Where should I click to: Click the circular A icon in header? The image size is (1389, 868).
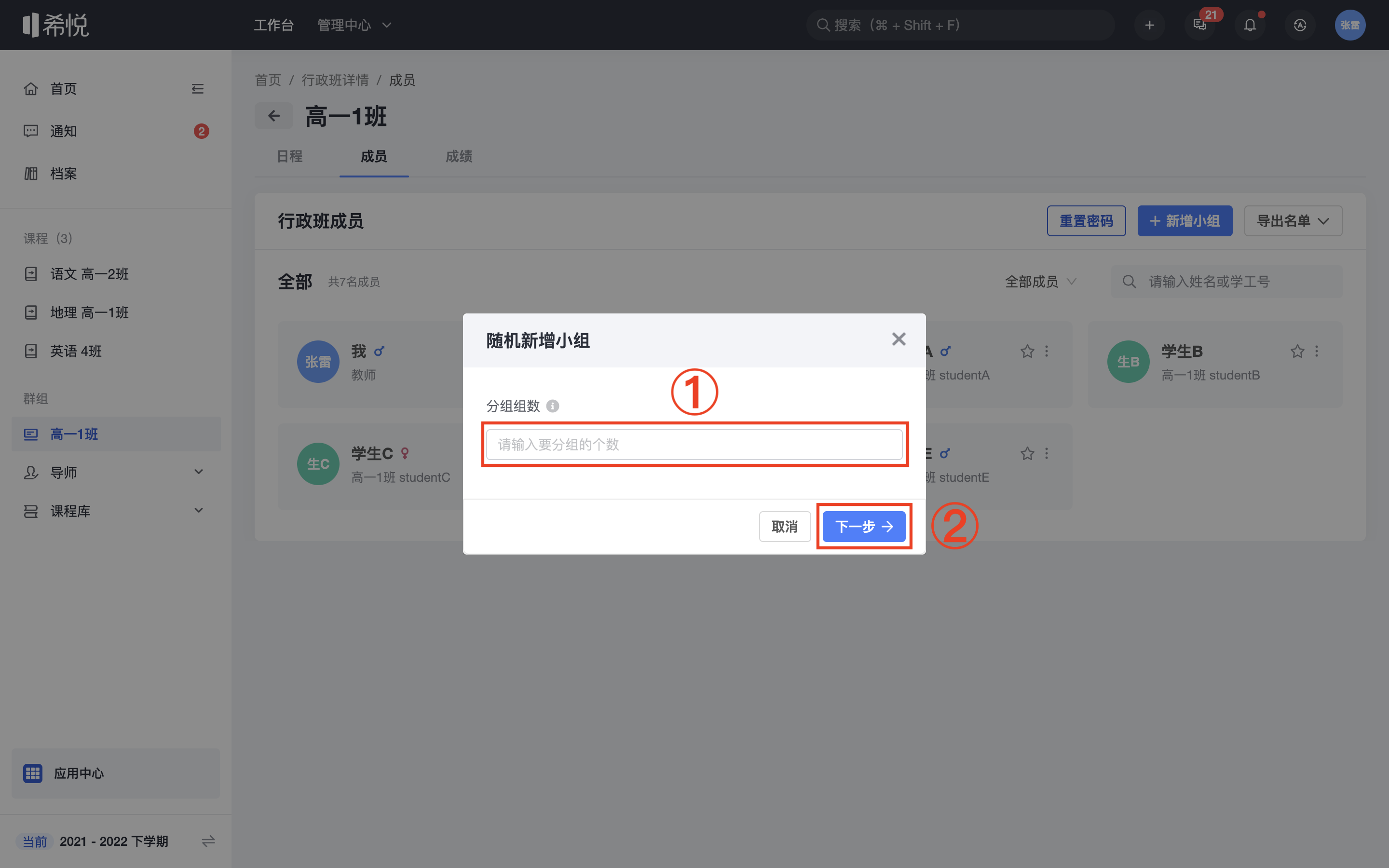click(x=1300, y=25)
